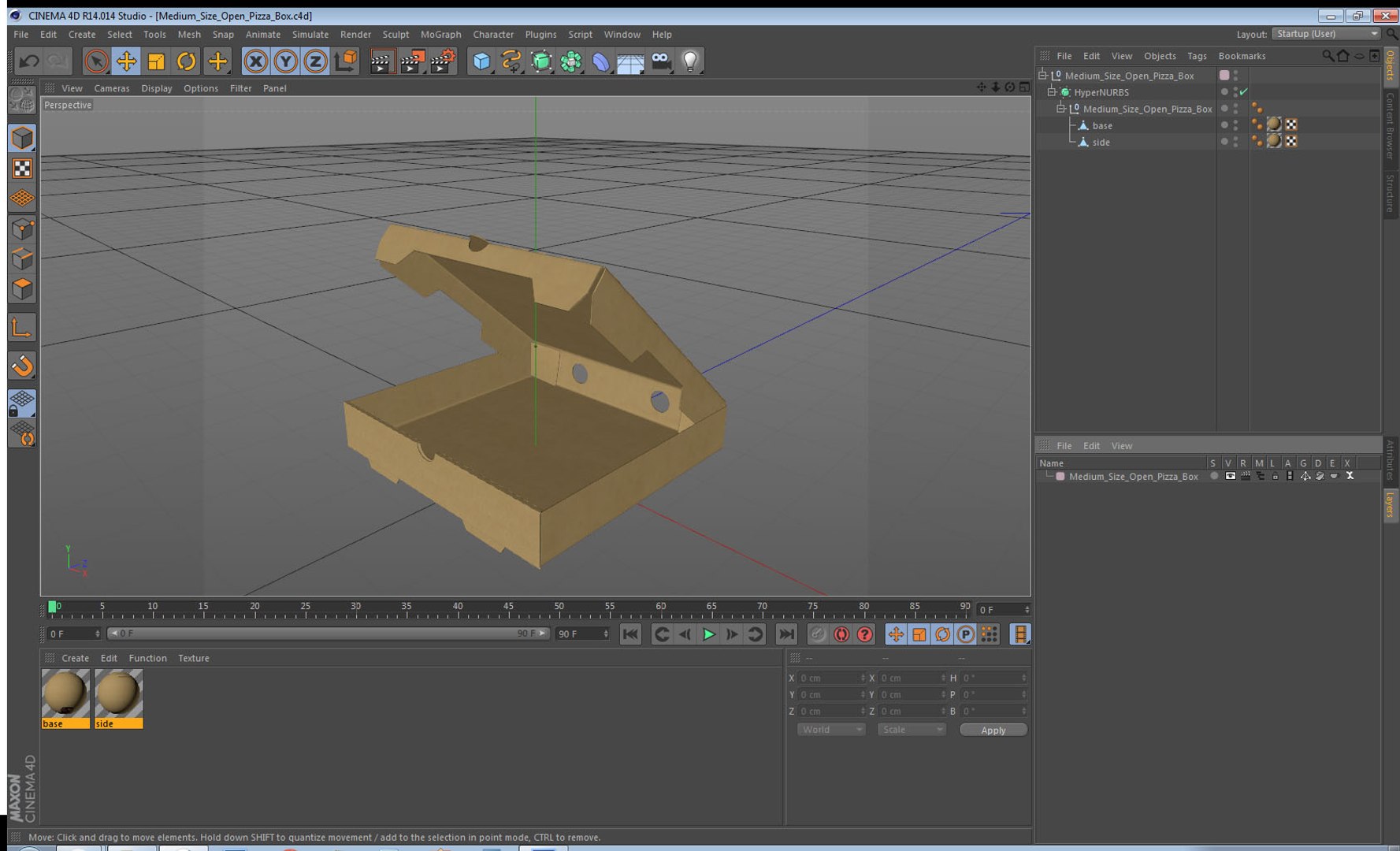Render the active view icon
Viewport: 1400px width, 851px height.
pyautogui.click(x=381, y=61)
